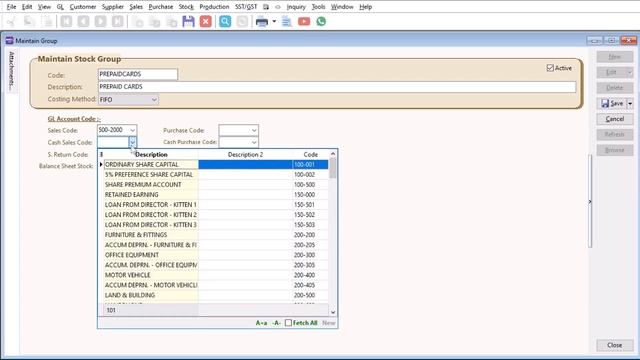640x360 pixels.
Task: Click the grayed refresh icon after Search
Action: pyautogui.click(x=242, y=22)
